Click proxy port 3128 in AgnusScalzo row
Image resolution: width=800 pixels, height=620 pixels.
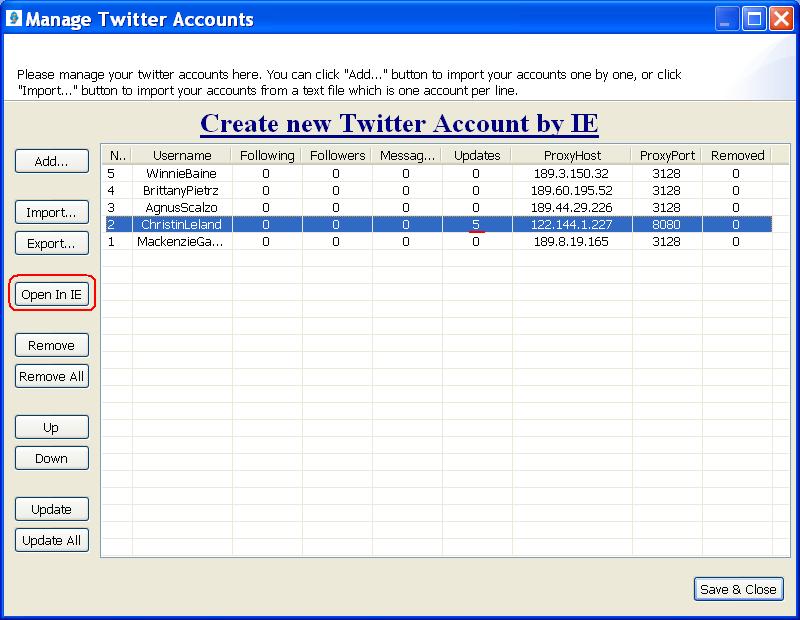pos(666,208)
